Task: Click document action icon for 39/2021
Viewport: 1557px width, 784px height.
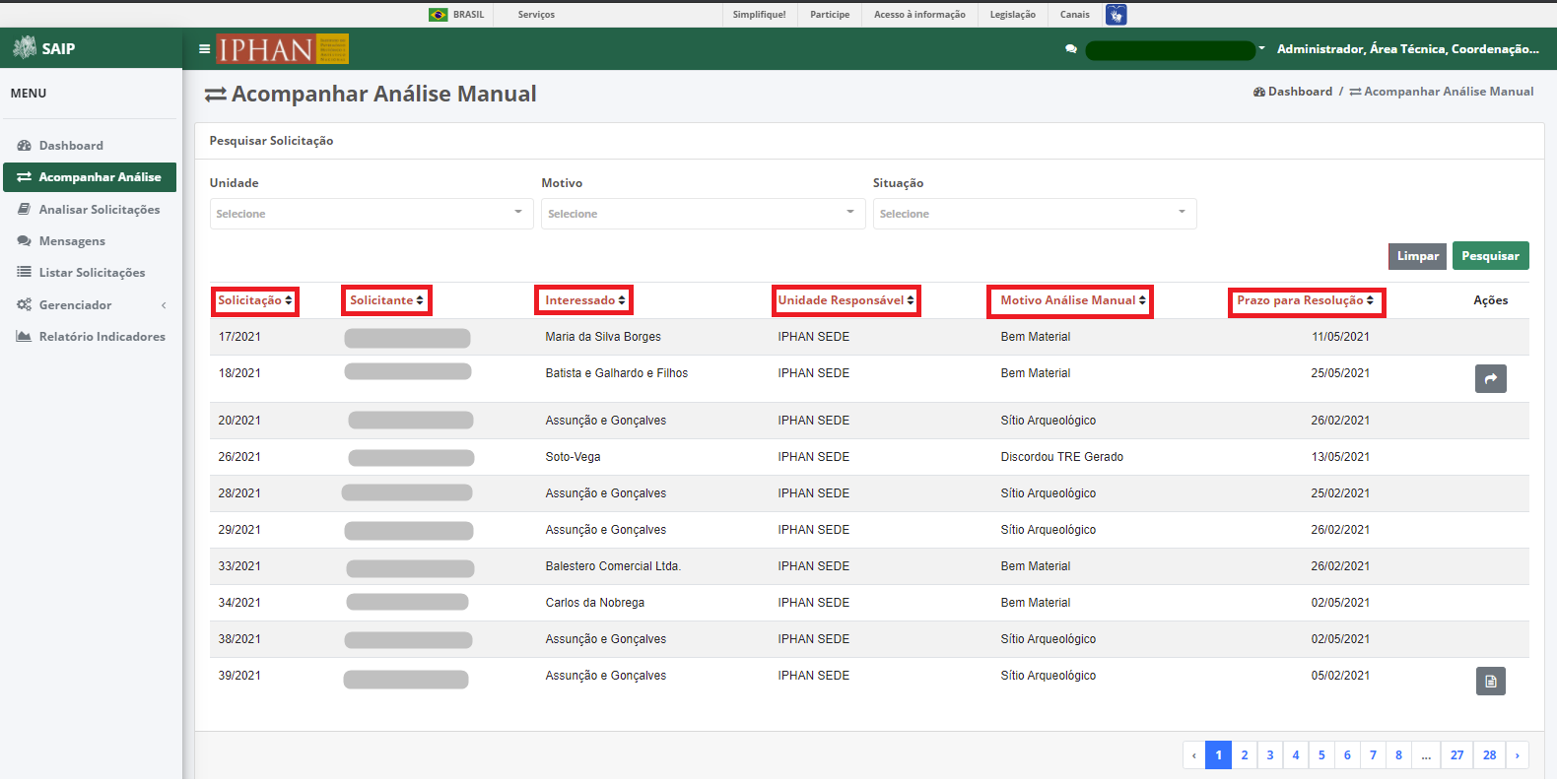Action: pyautogui.click(x=1491, y=681)
